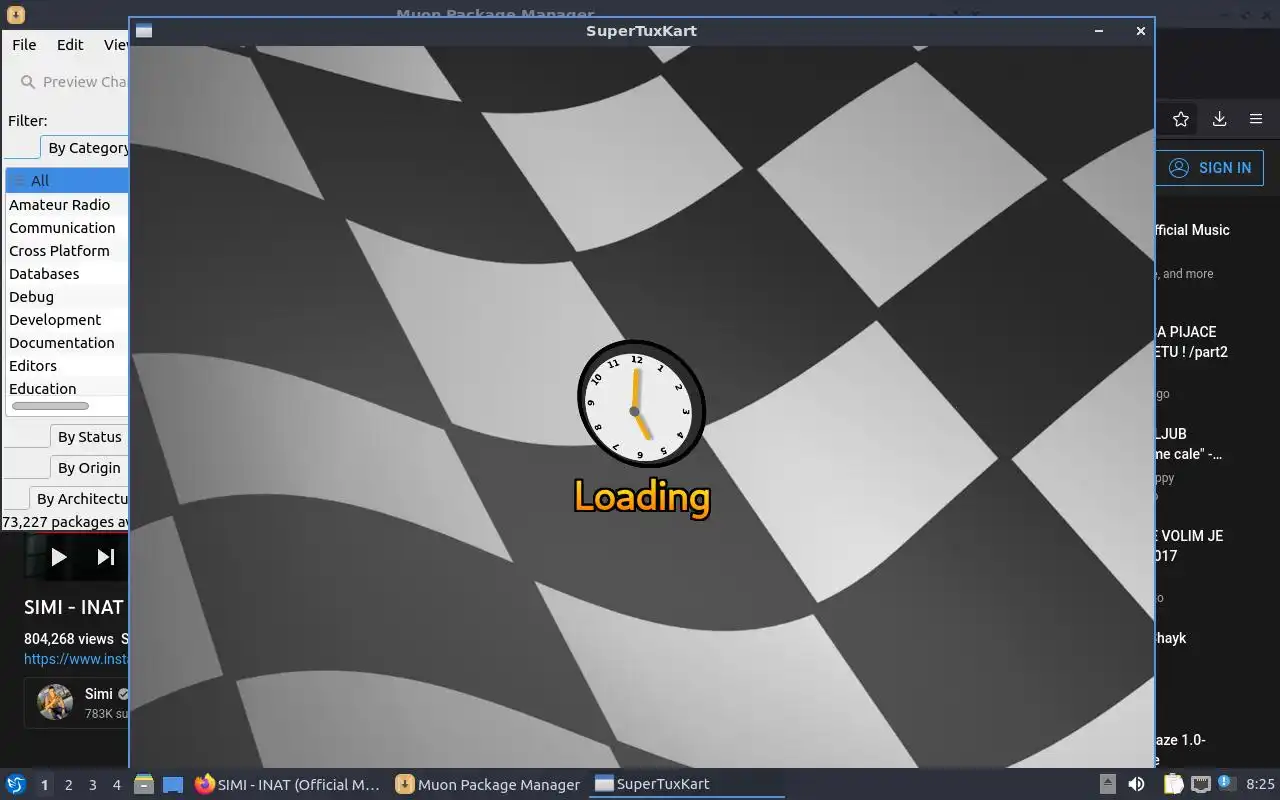The height and width of the screenshot is (800, 1280).
Task: Expand the By Category filter
Action: click(84, 148)
